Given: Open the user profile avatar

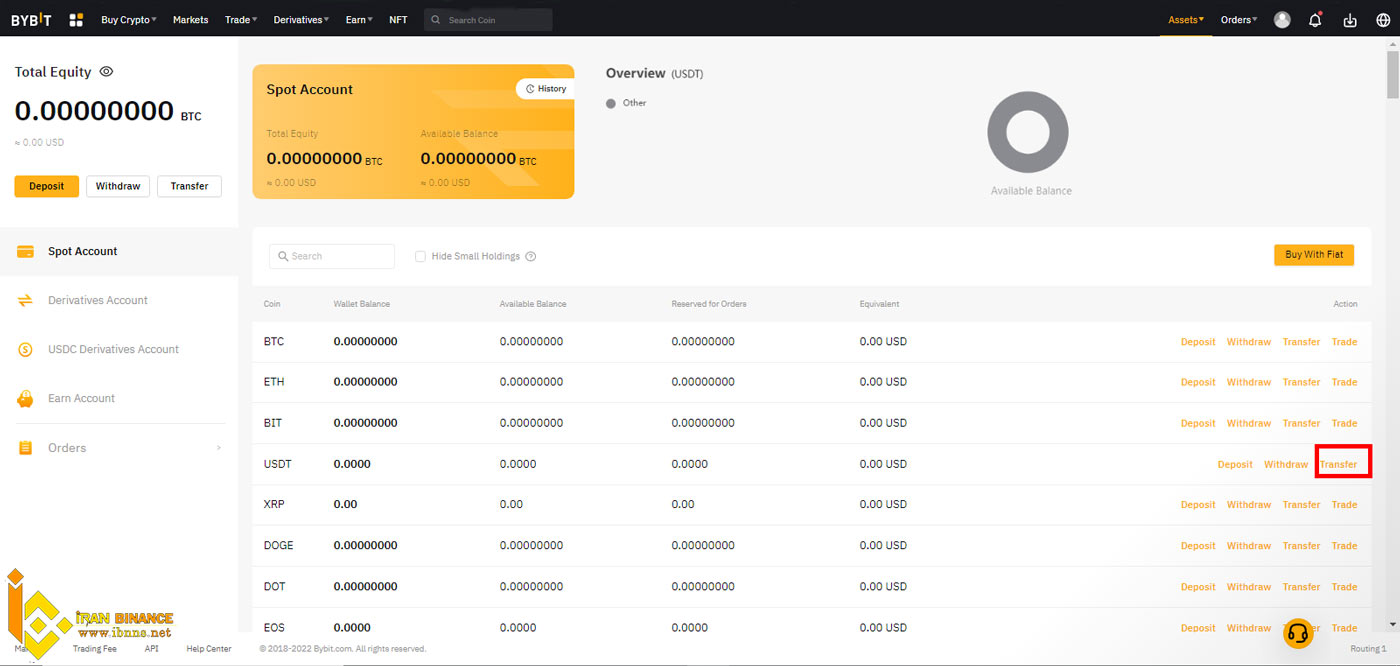Looking at the screenshot, I should pyautogui.click(x=1282, y=19).
